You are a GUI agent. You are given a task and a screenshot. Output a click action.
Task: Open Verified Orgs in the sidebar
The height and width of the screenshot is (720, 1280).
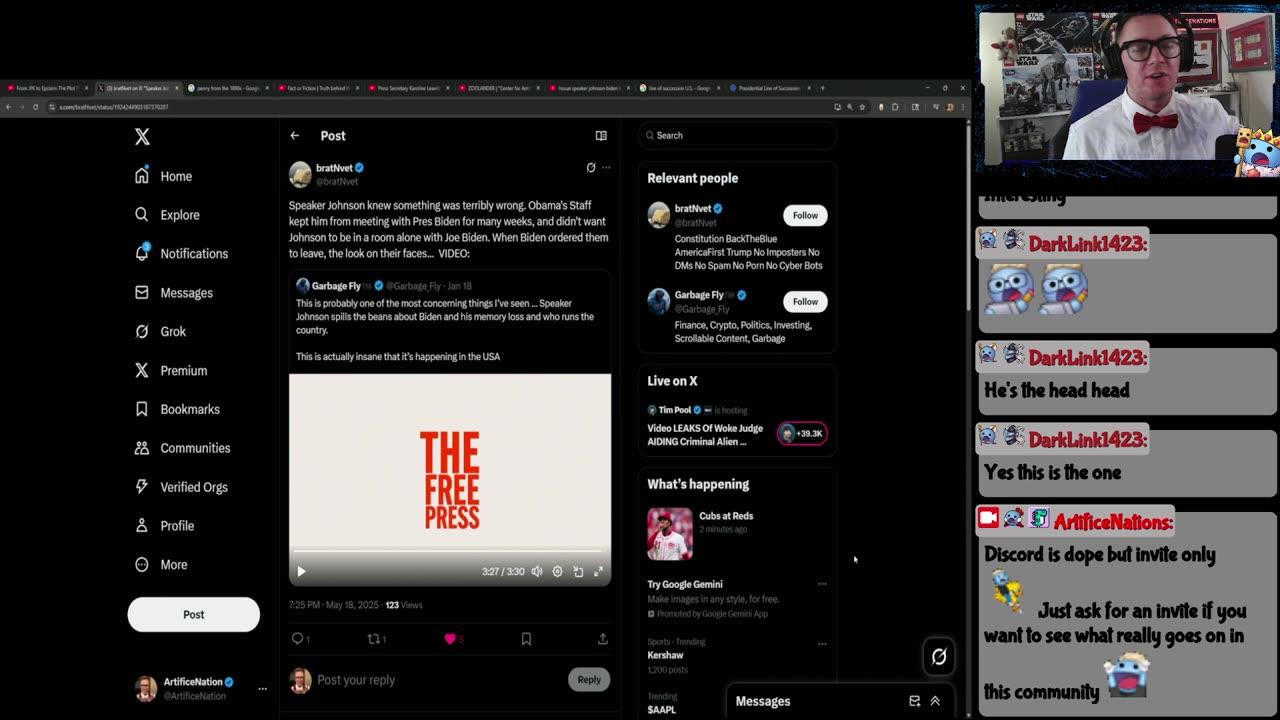coord(180,487)
